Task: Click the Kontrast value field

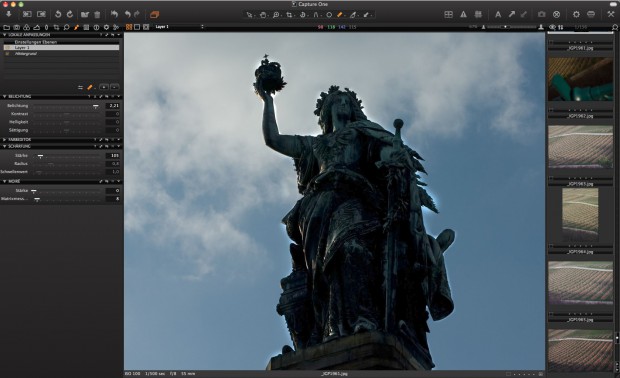Action: click(x=112, y=114)
